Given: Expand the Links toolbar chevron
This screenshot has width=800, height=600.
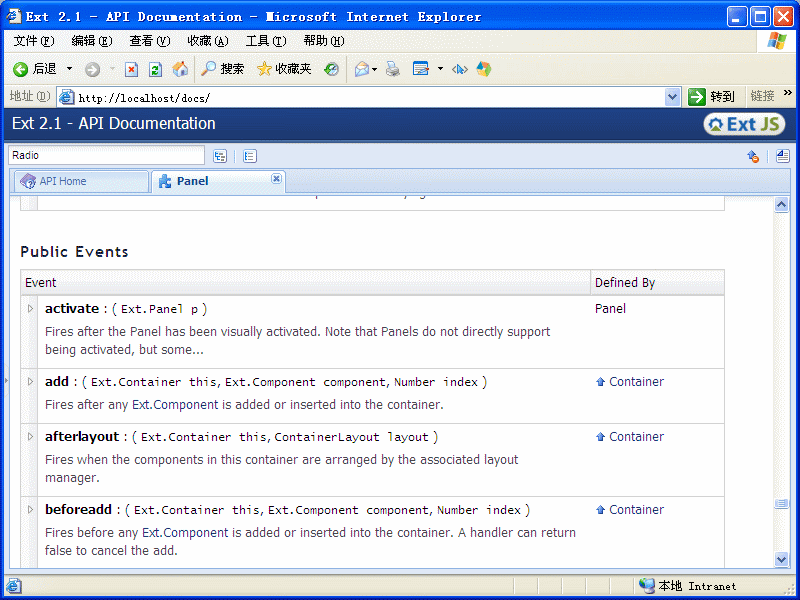Looking at the screenshot, I should click(788, 92).
